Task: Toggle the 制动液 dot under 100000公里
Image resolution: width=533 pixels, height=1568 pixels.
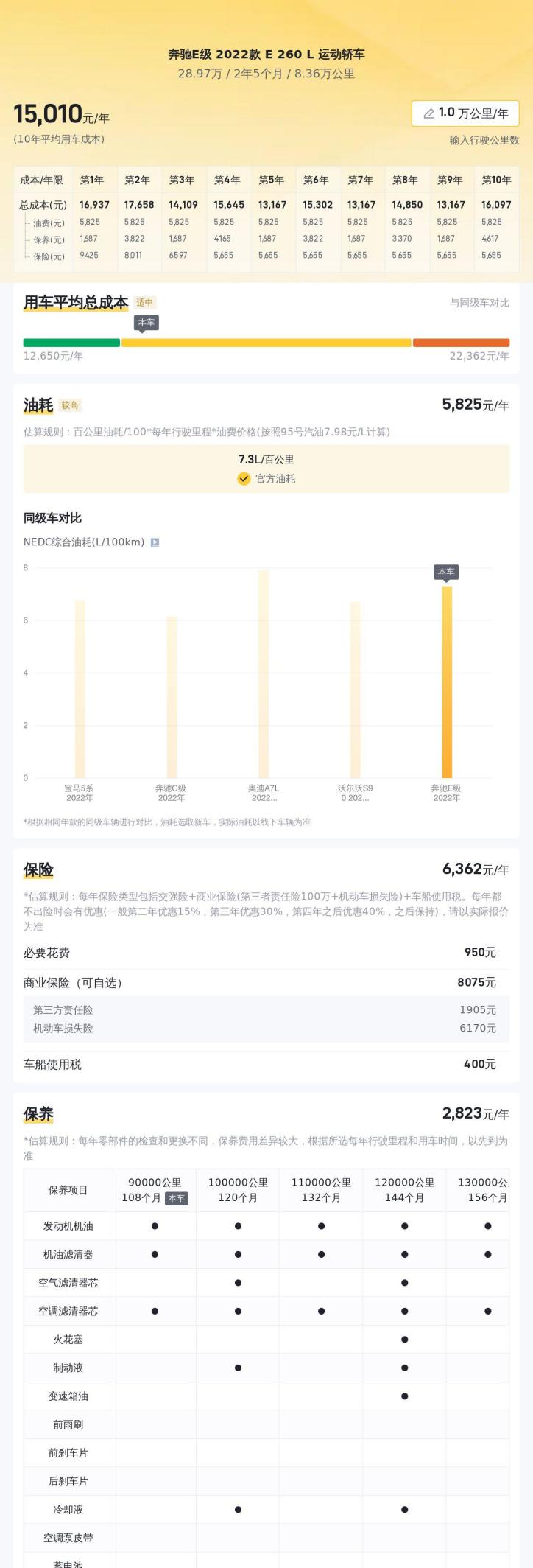Action: (x=238, y=1368)
